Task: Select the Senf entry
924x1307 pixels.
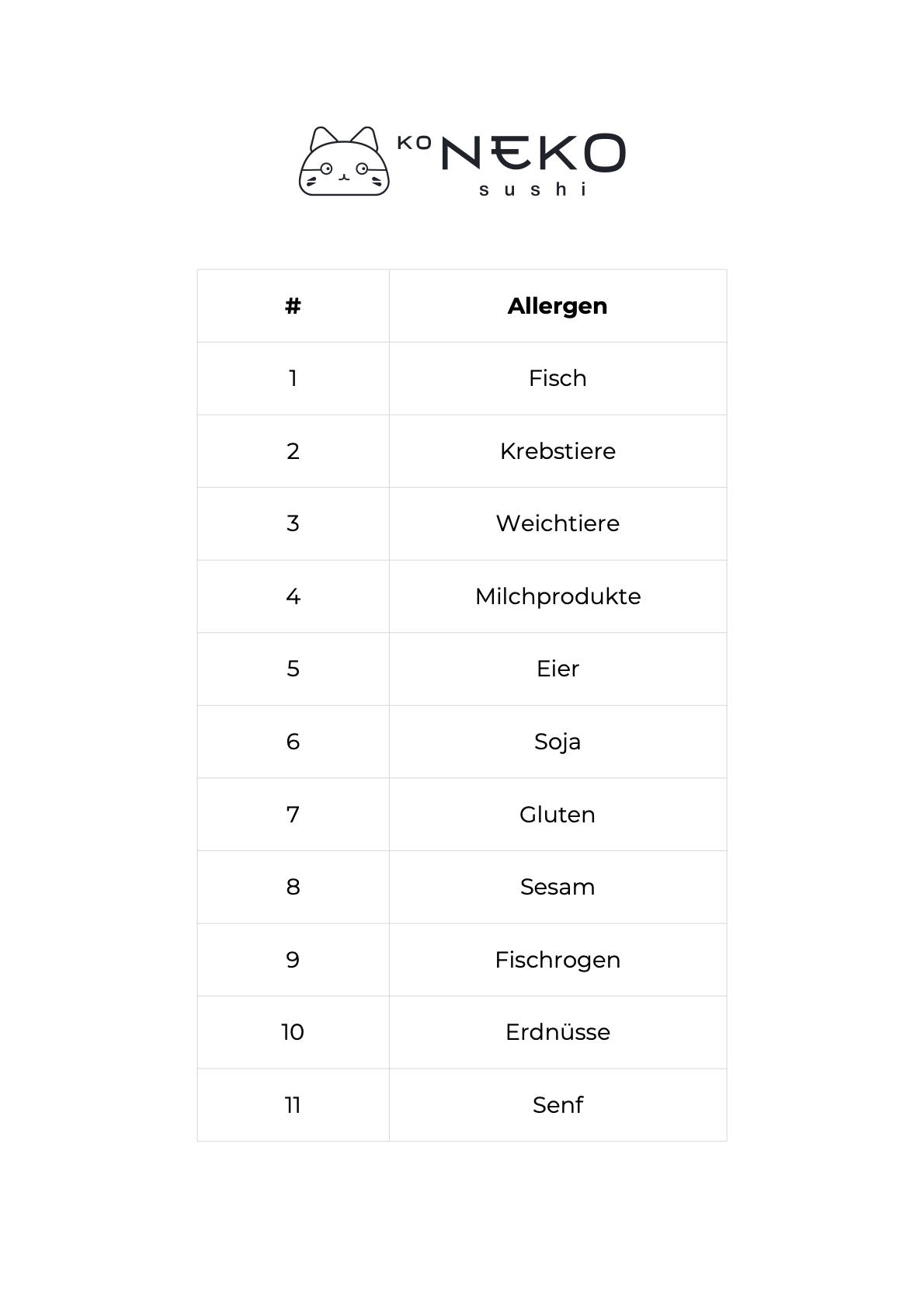Action: point(558,1105)
